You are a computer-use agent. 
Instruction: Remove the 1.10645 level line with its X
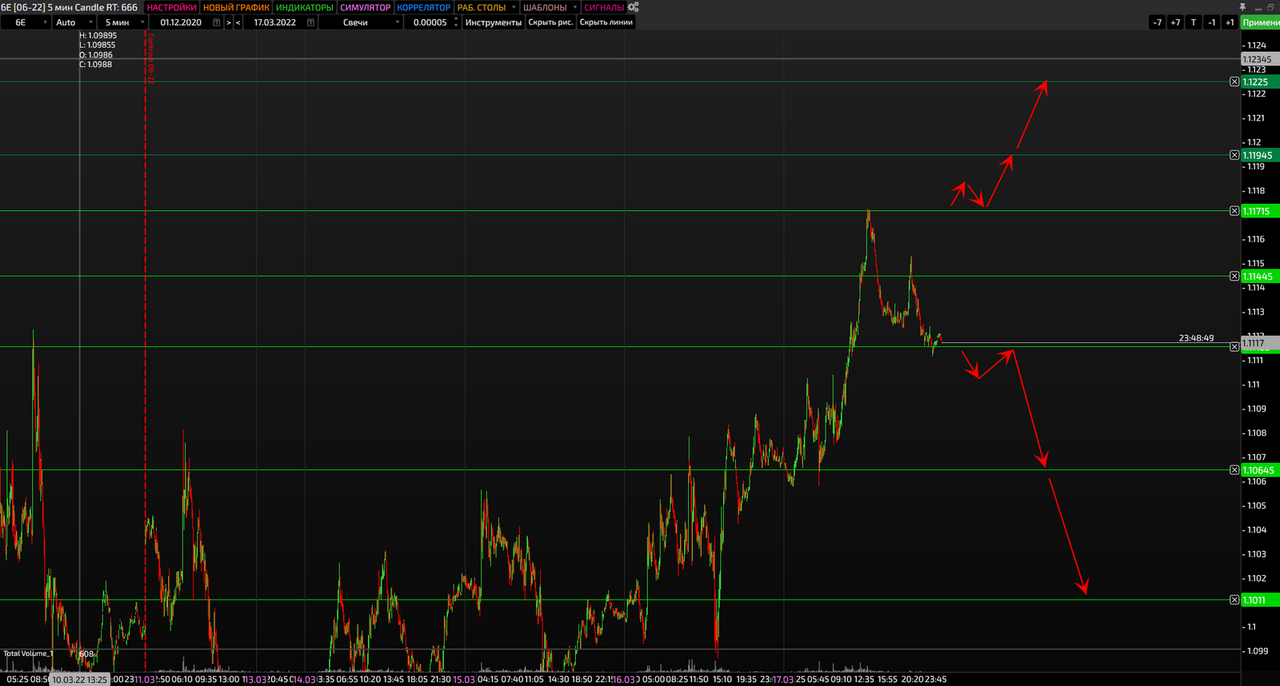pyautogui.click(x=1234, y=470)
